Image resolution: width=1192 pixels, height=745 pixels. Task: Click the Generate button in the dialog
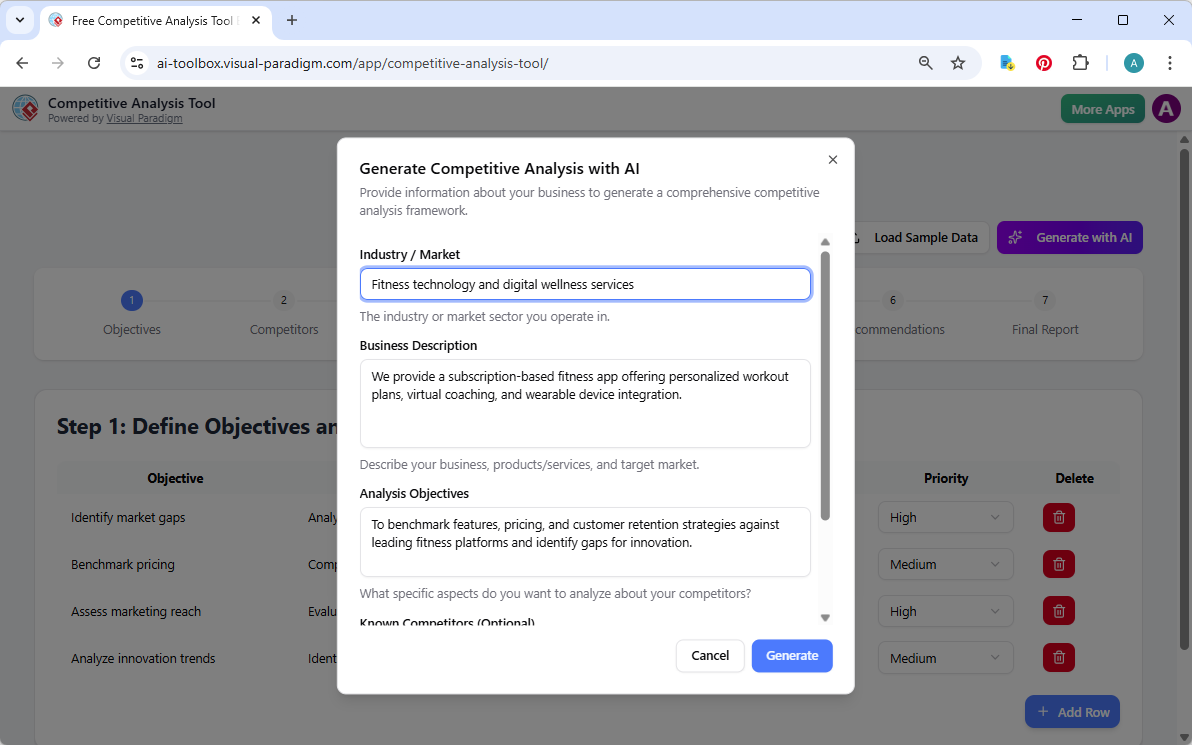coord(791,655)
